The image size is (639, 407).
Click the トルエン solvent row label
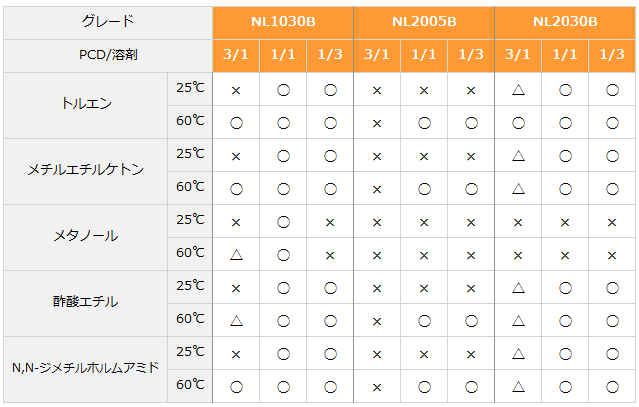pyautogui.click(x=86, y=105)
